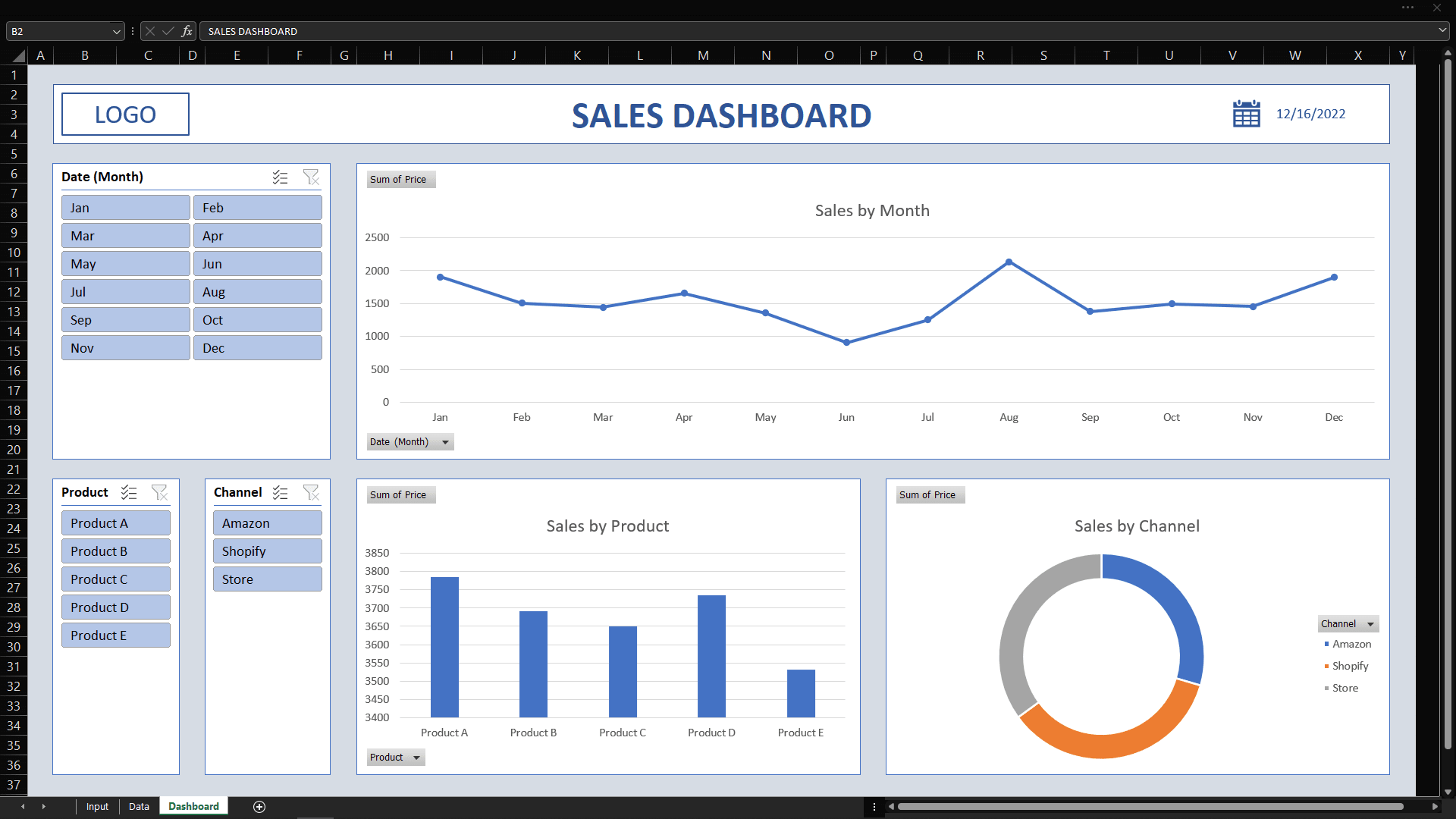The width and height of the screenshot is (1456, 819).
Task: Click the multi-level sort icon for Product
Action: (x=128, y=491)
